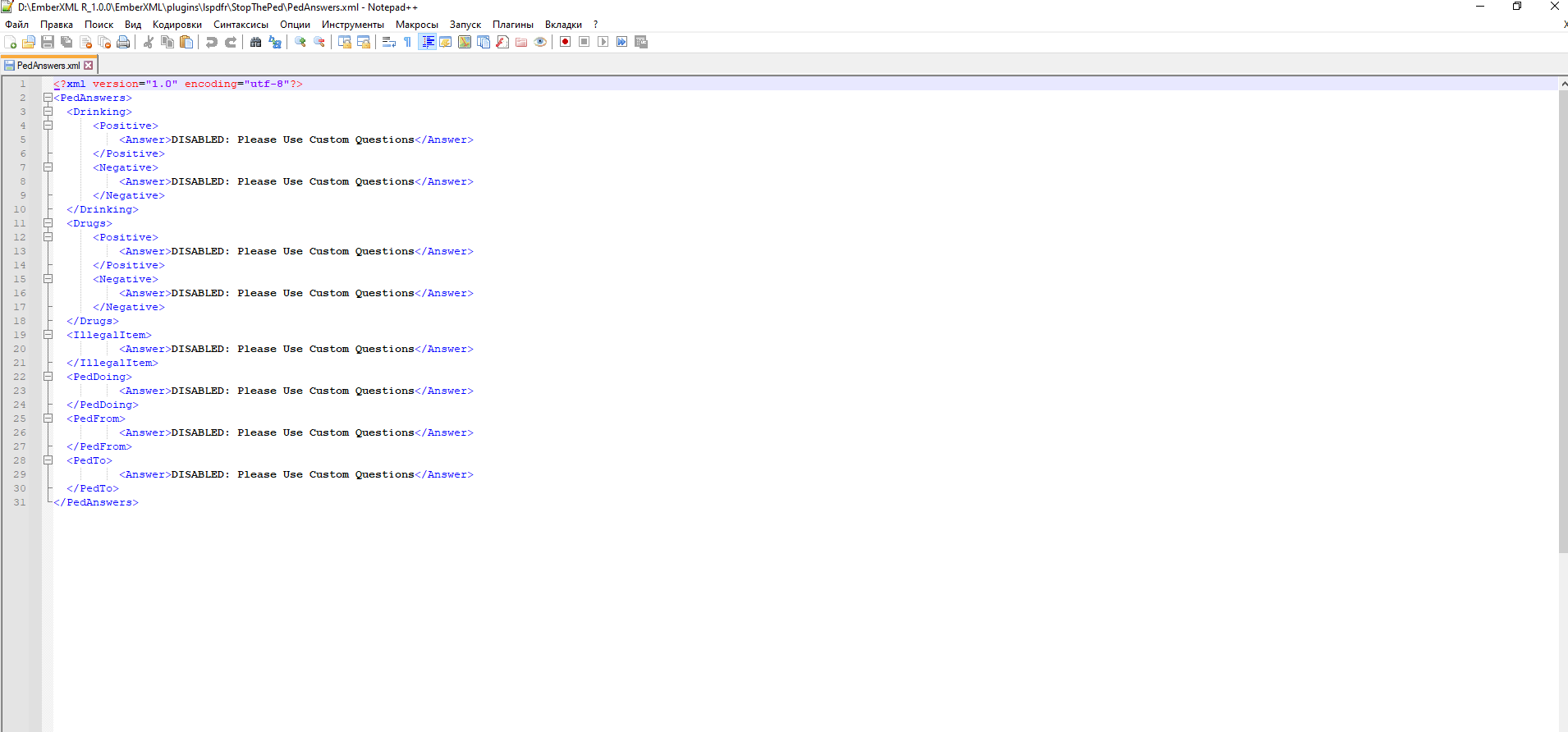Screen dimensions: 1568x732
Task: Run macro multiple times
Action: pos(622,42)
